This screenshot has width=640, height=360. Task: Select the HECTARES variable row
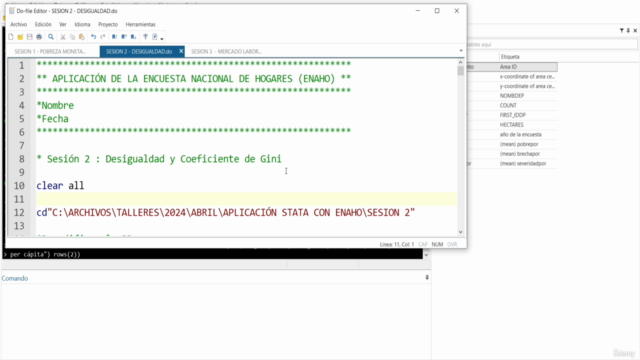point(512,124)
